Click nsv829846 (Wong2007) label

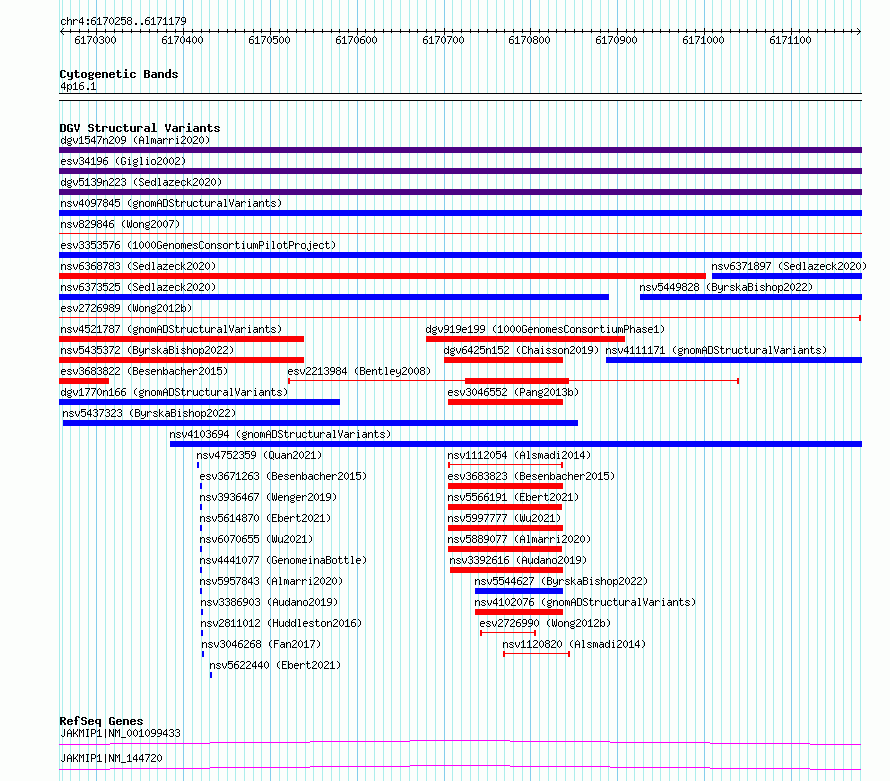120,224
